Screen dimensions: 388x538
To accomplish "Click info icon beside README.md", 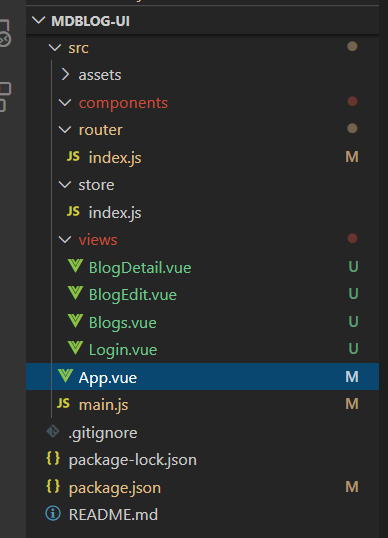I will [53, 514].
